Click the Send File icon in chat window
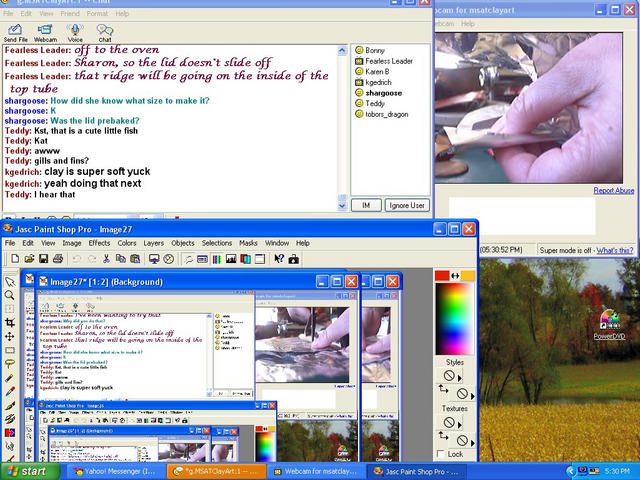 (x=16, y=33)
